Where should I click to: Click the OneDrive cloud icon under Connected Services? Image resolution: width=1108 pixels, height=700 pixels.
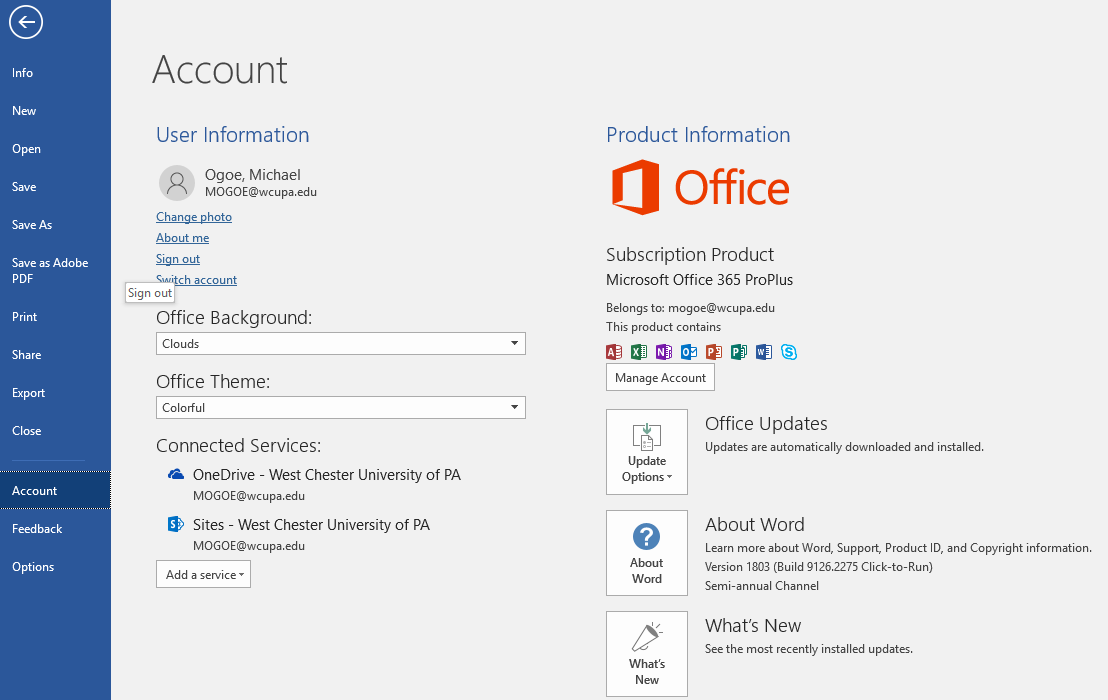(175, 475)
